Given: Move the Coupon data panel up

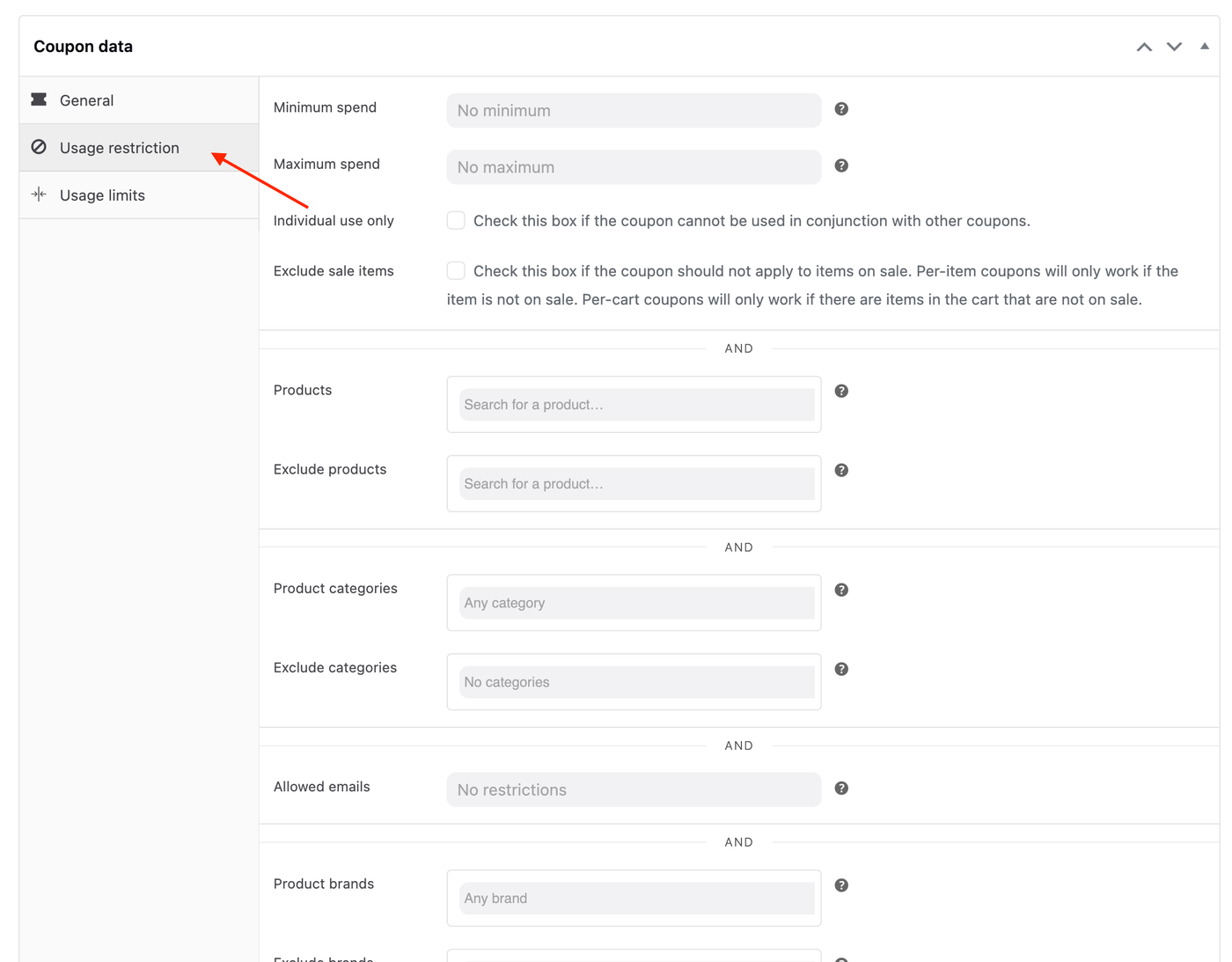Looking at the screenshot, I should coord(1144,47).
